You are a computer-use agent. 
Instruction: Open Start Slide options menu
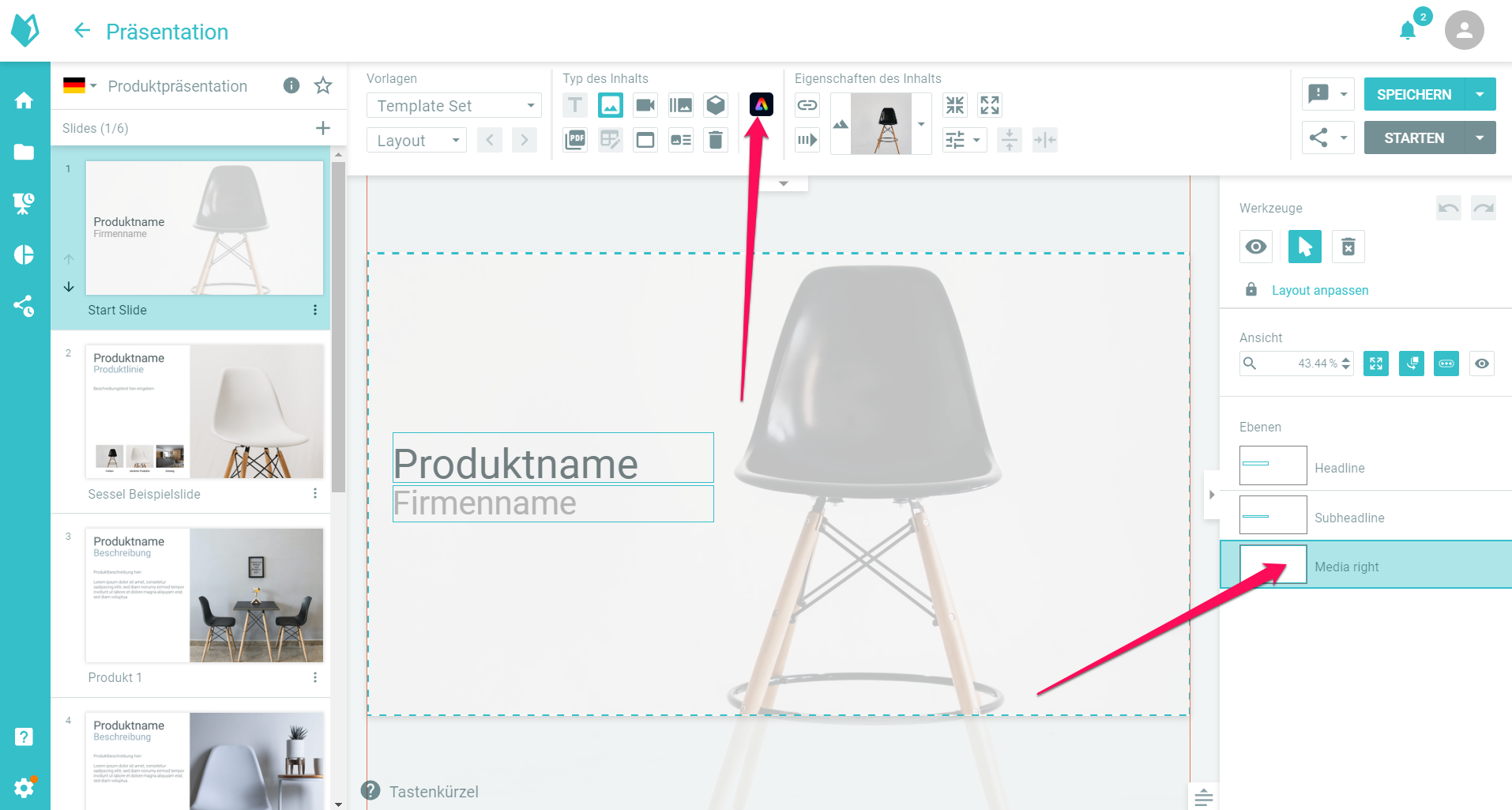point(315,310)
